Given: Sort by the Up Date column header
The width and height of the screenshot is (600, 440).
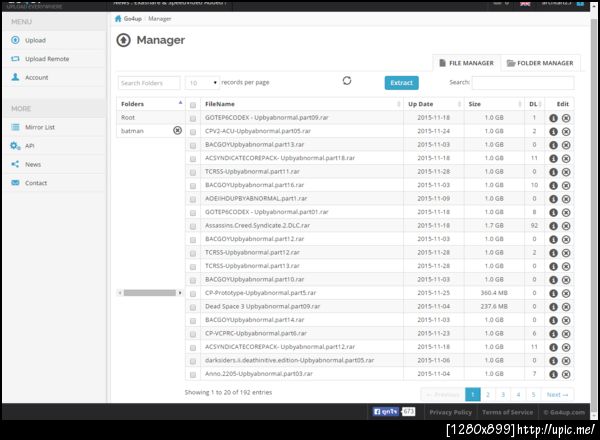Looking at the screenshot, I should click(434, 104).
